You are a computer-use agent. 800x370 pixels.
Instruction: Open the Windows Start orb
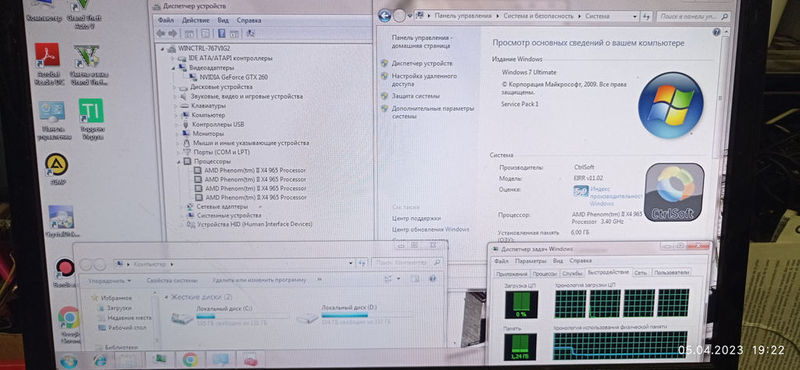pyautogui.click(x=69, y=361)
